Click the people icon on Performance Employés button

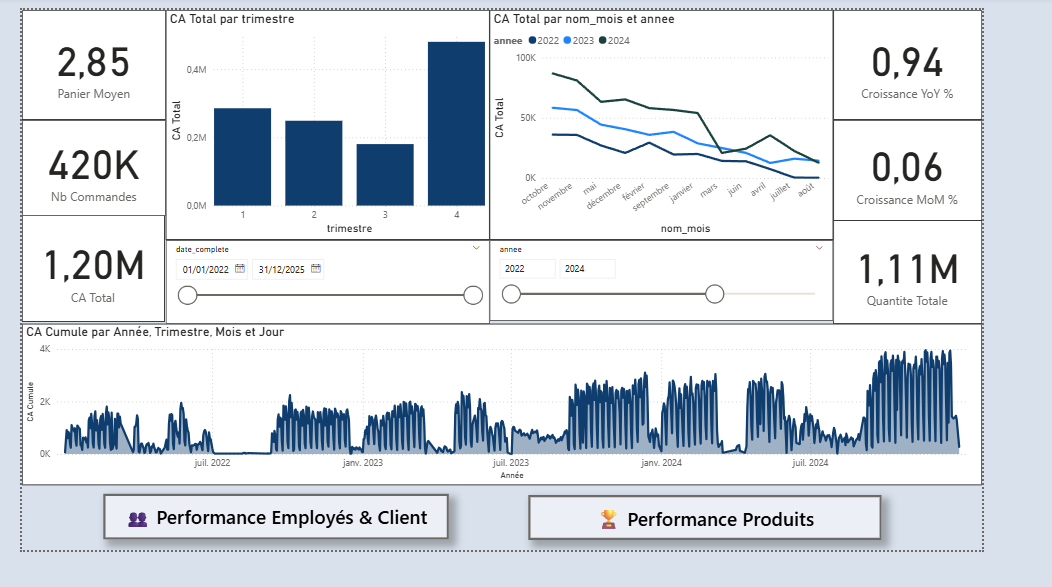click(x=138, y=519)
